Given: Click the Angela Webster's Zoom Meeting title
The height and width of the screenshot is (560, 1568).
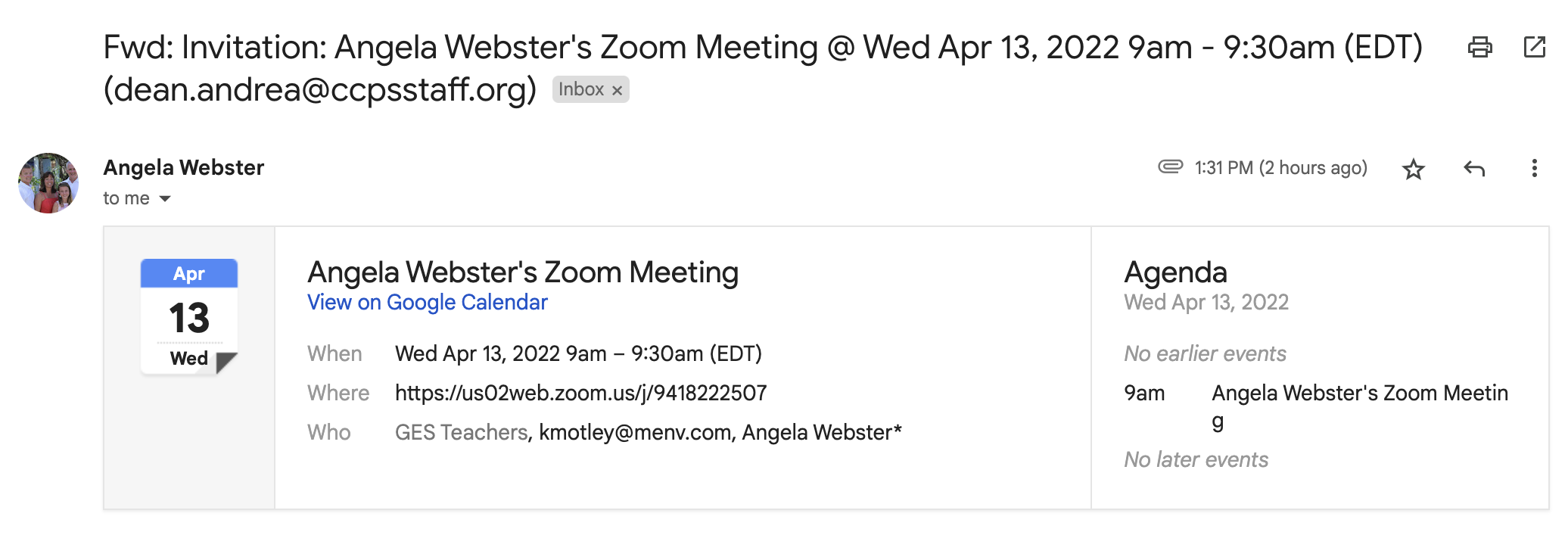Looking at the screenshot, I should [522, 272].
